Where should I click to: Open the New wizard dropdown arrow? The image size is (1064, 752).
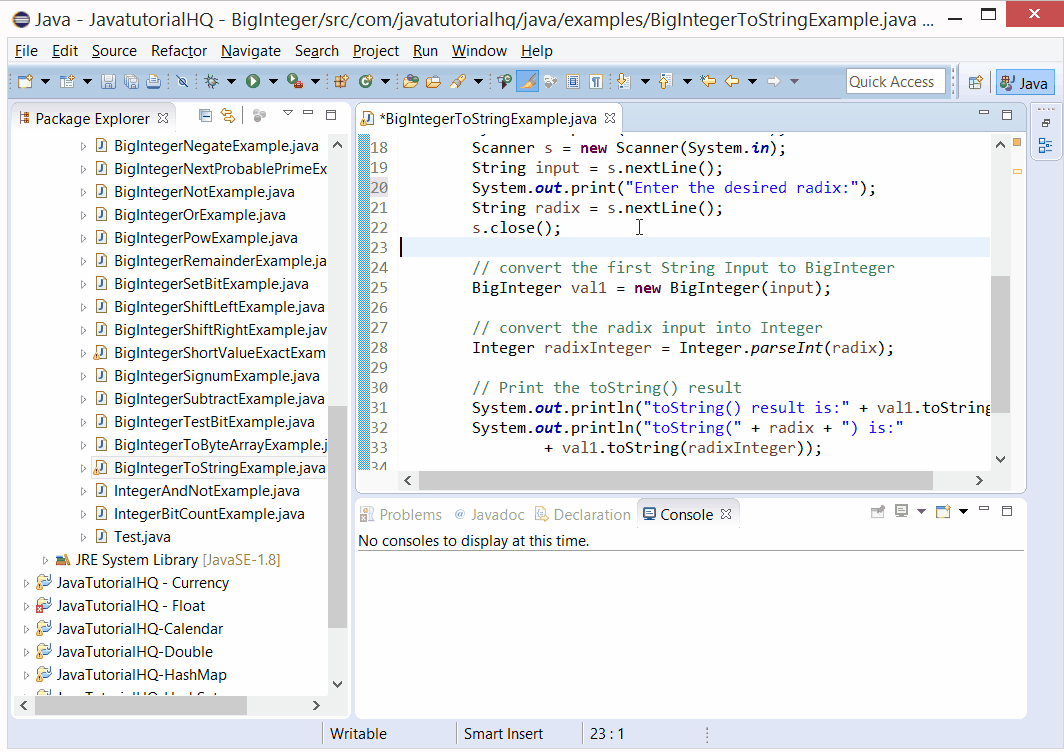(46, 79)
